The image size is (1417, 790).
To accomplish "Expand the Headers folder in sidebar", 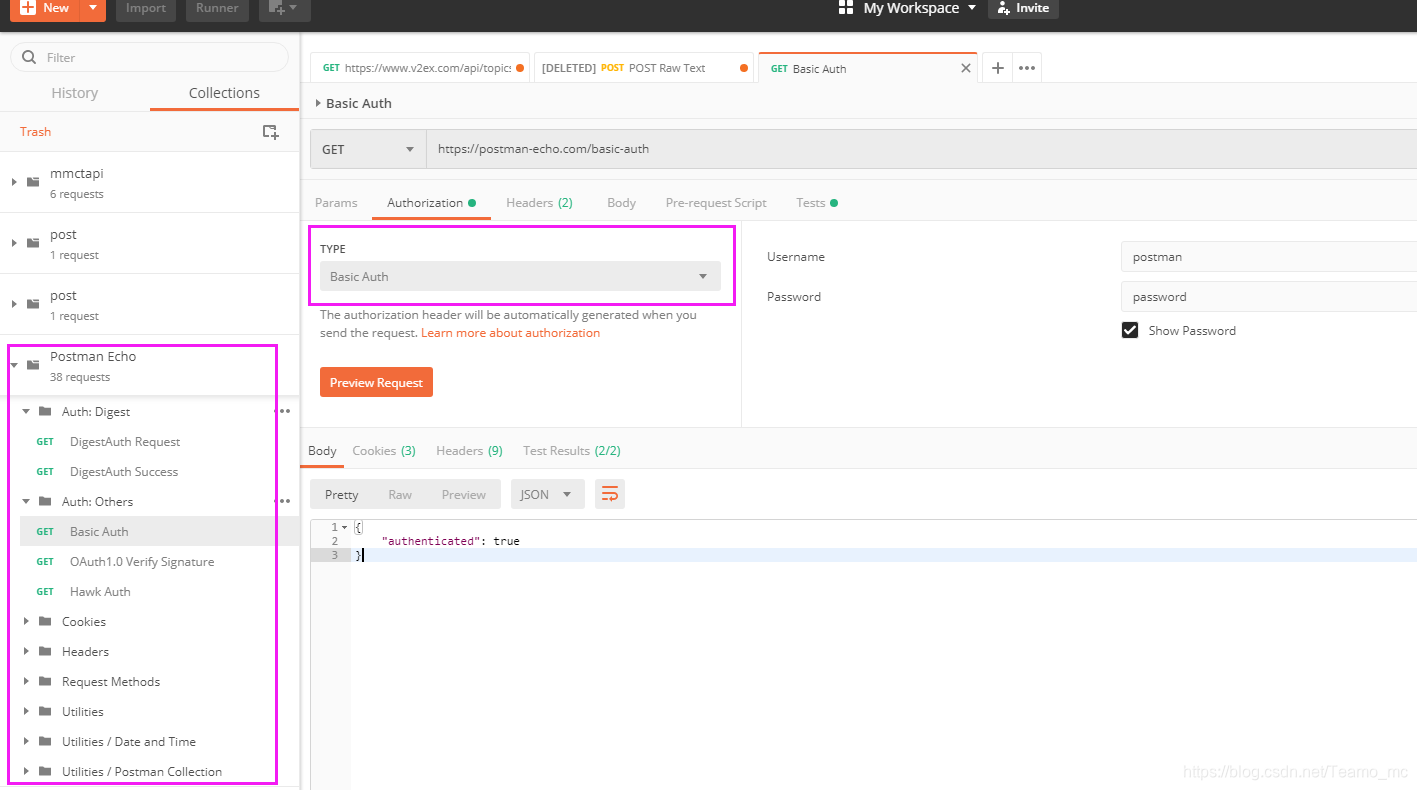I will [26, 651].
